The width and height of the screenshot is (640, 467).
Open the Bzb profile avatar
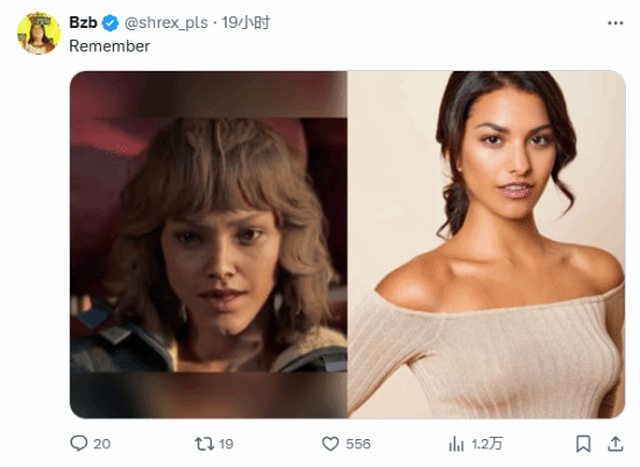point(39,33)
